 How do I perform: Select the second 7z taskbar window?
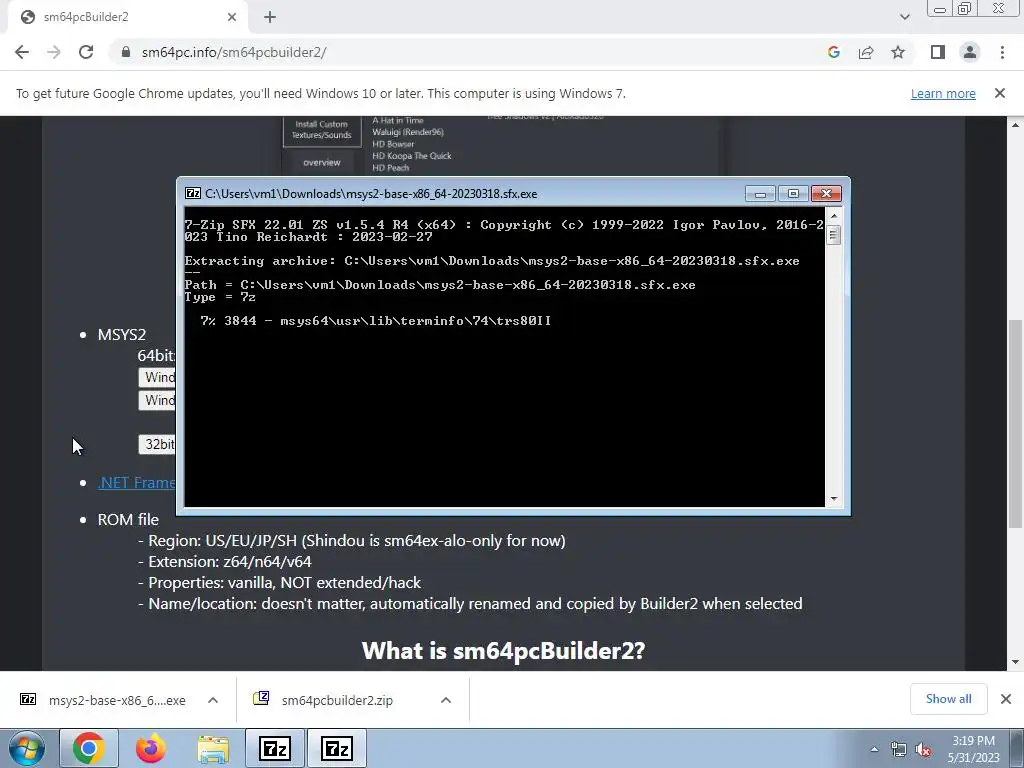point(337,748)
